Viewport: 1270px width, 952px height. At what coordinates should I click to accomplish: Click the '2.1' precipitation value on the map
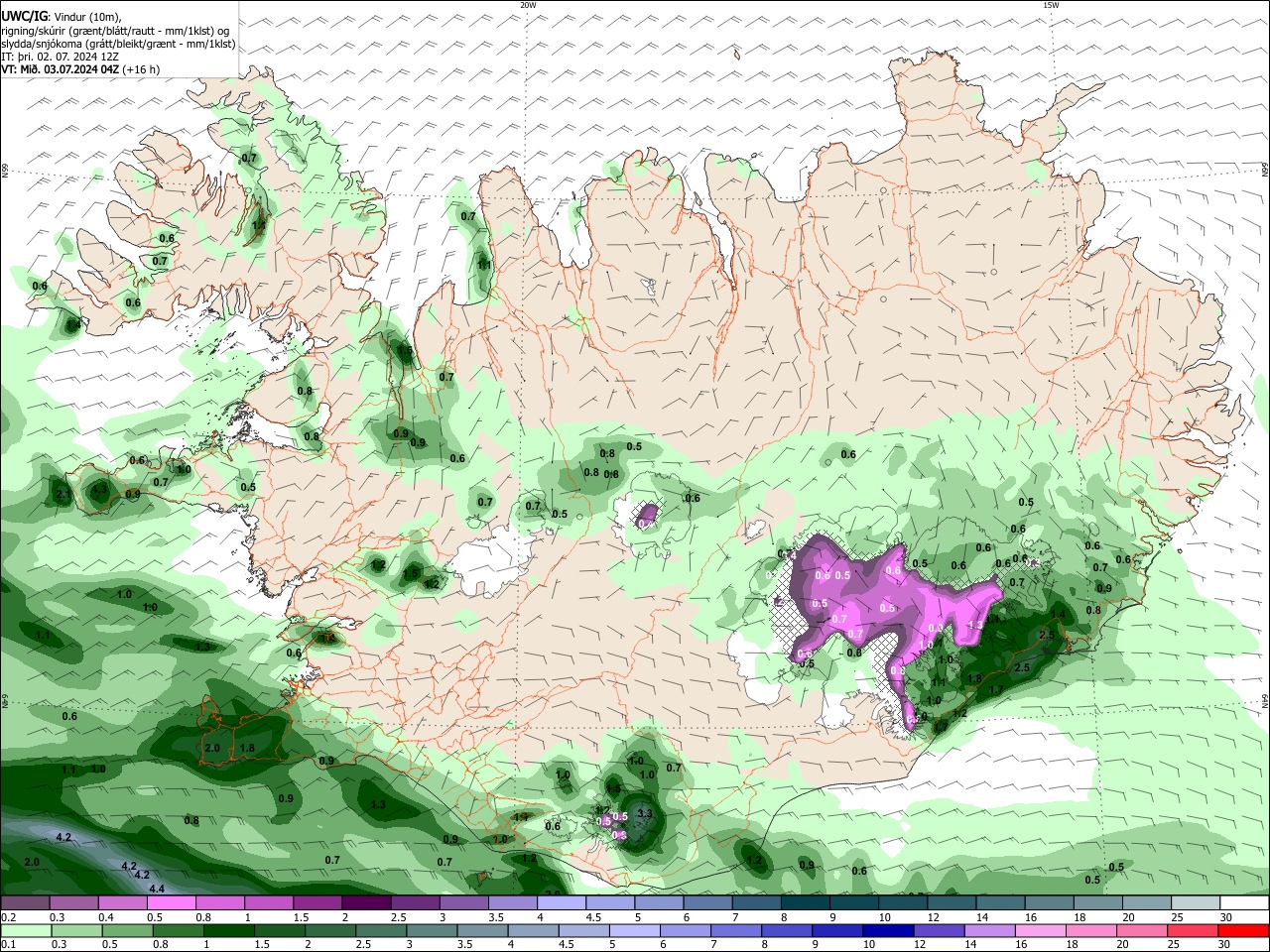[x=64, y=494]
